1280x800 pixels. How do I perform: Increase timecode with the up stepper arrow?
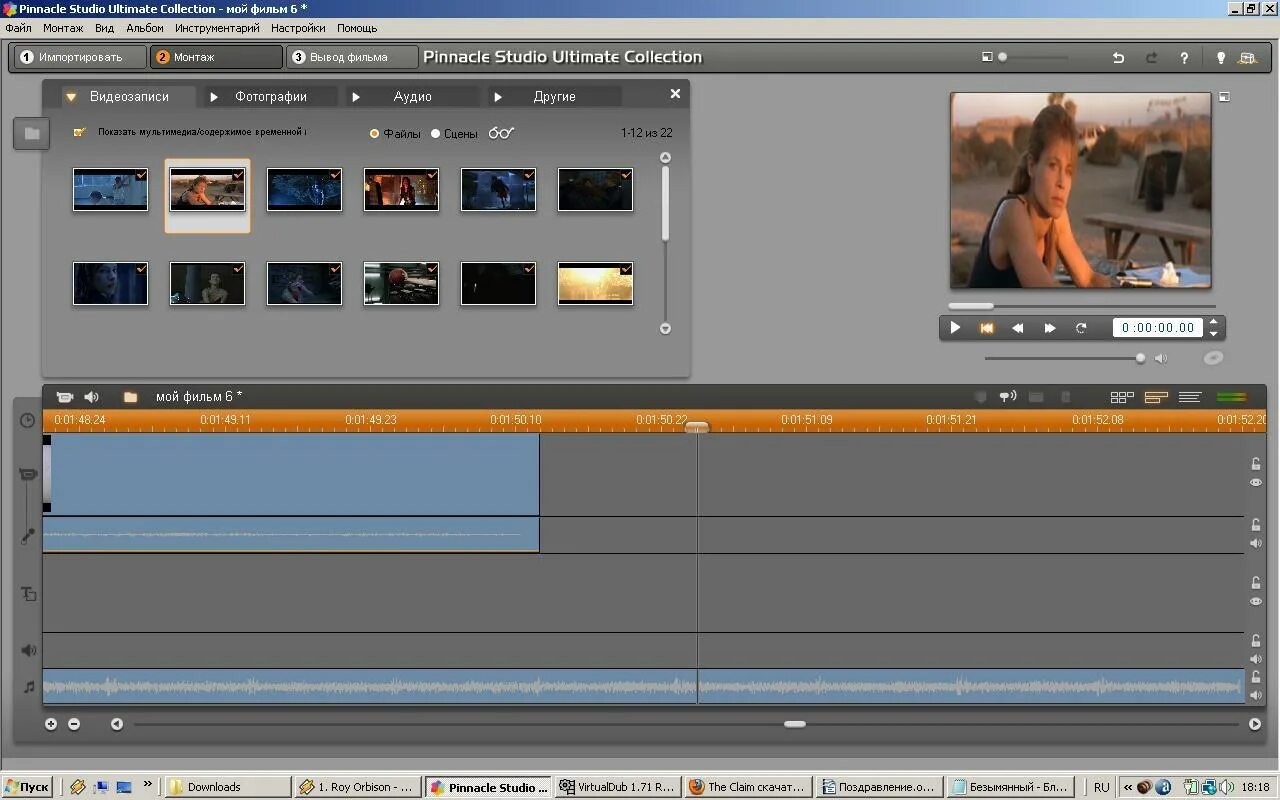click(x=1214, y=322)
